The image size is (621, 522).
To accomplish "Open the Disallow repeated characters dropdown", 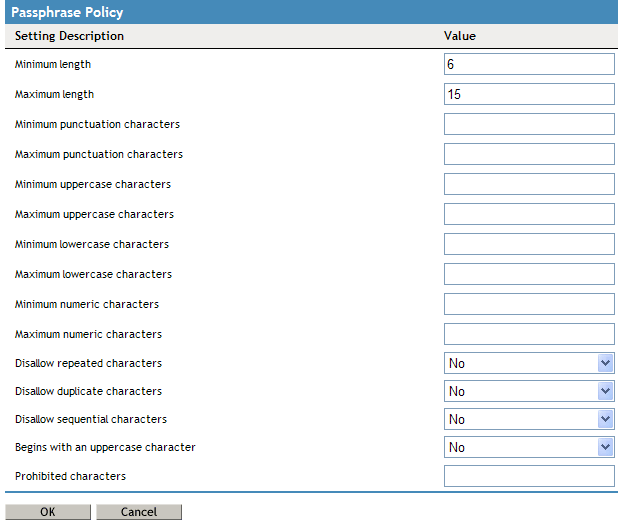I will (529, 363).
